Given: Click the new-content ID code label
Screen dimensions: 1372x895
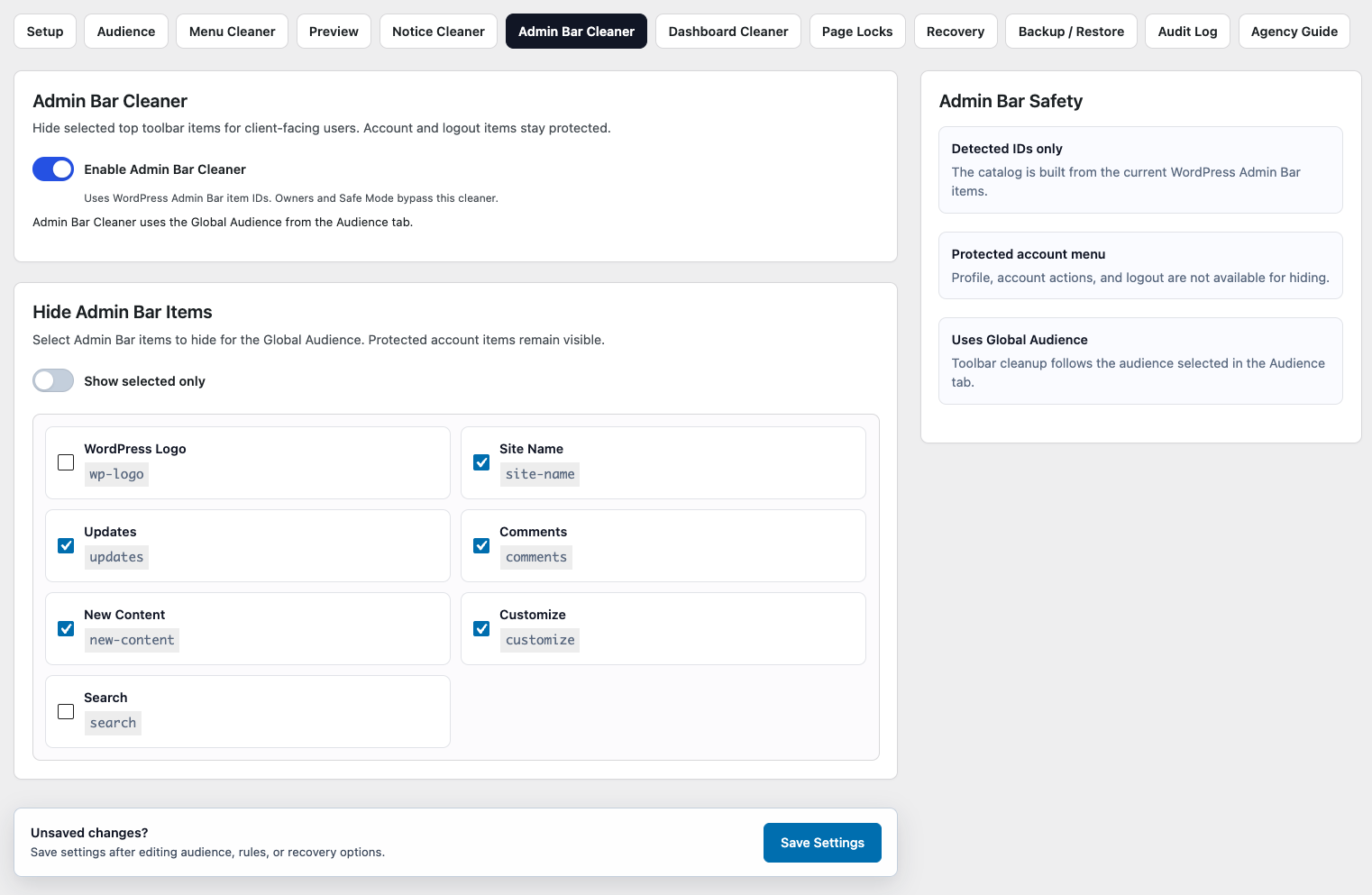Looking at the screenshot, I should [x=132, y=640].
